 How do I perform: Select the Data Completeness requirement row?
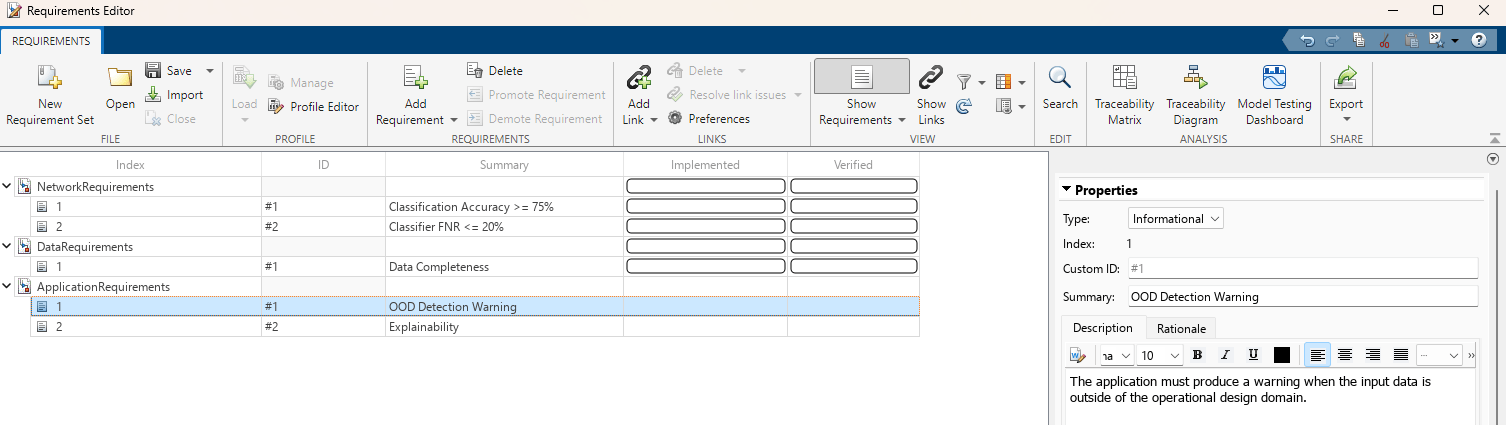(475, 267)
